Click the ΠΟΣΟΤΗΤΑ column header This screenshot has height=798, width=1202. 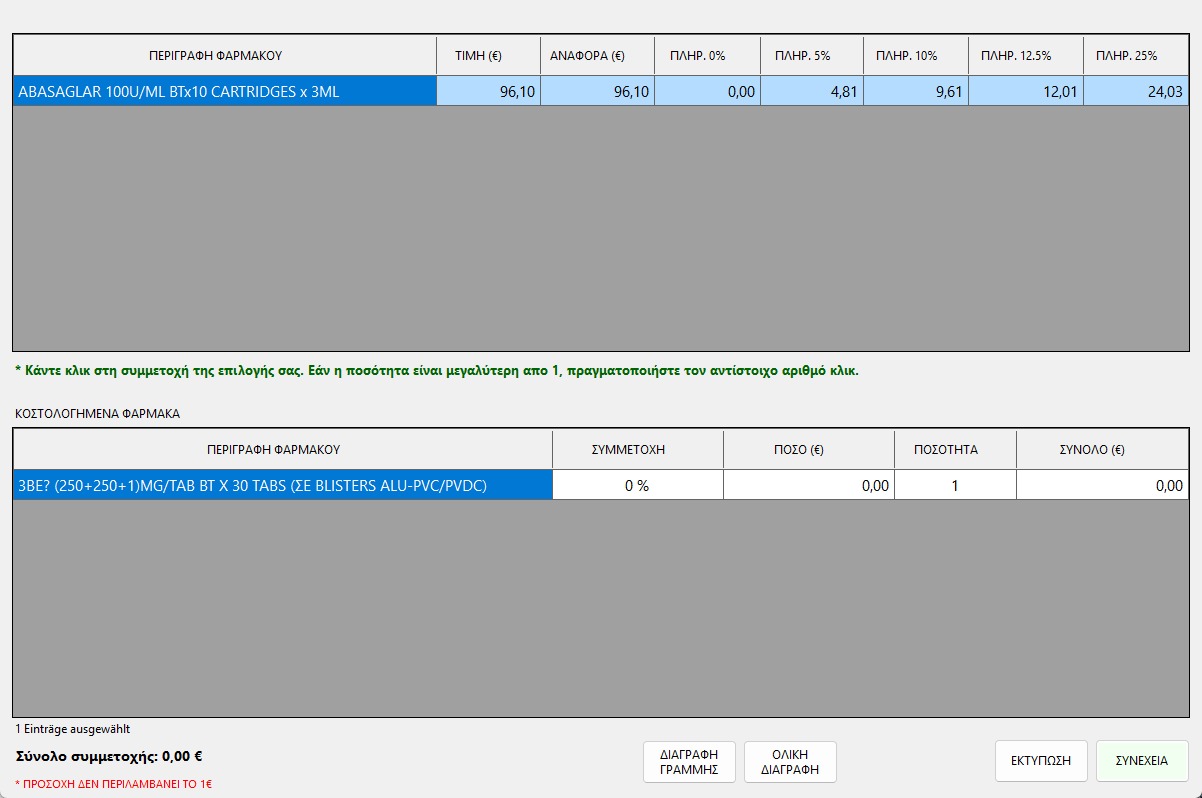tap(956, 450)
